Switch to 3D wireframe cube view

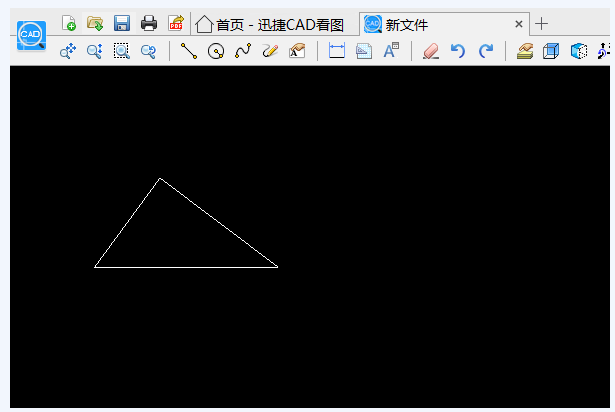coord(551,51)
